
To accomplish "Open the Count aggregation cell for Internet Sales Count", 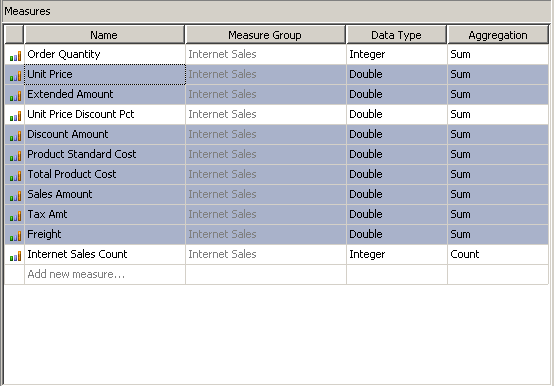I will coord(498,255).
